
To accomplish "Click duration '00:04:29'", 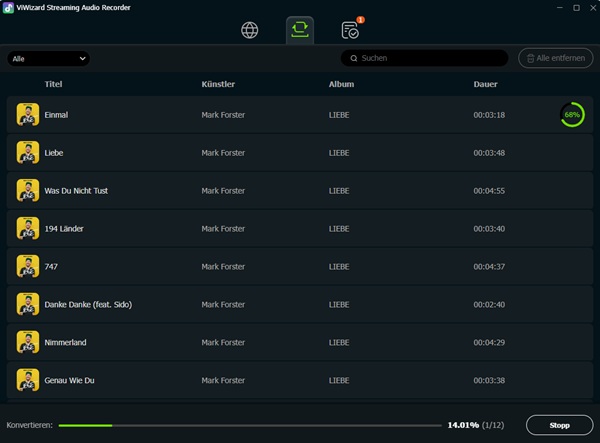I will 489,342.
